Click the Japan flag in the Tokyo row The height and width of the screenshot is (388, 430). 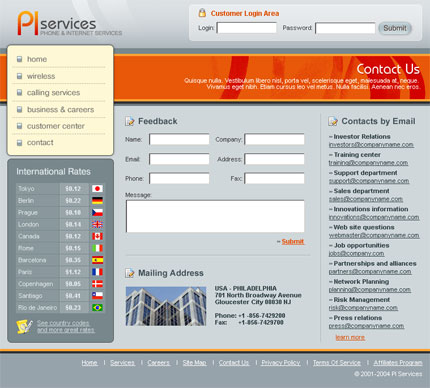(97, 189)
